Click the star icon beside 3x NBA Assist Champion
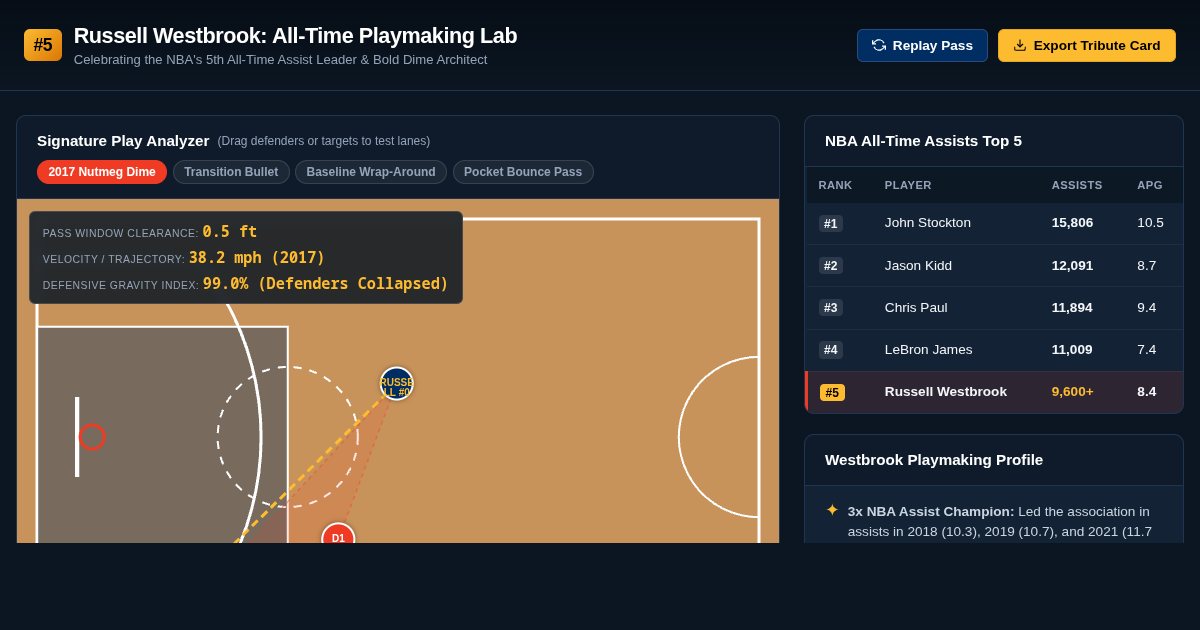Screen dimensions: 1200x630 832,510
